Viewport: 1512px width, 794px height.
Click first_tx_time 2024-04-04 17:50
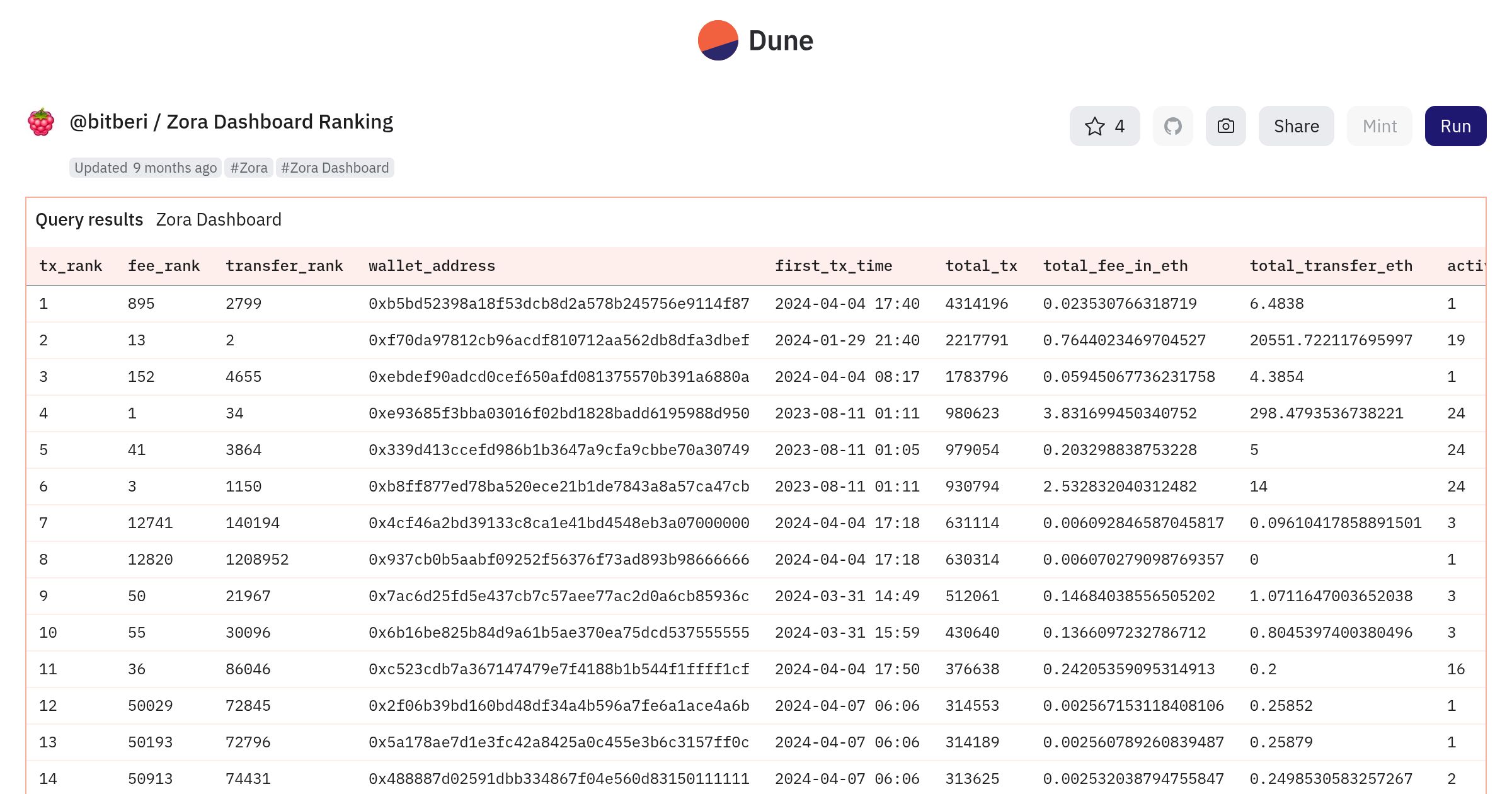(x=847, y=669)
